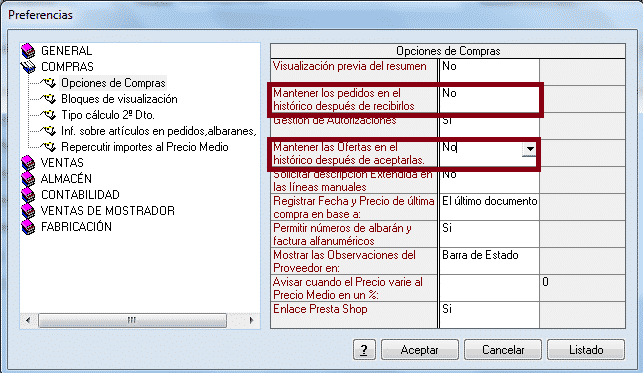
Task: Click 'Mantener las Ofertas en el histórico' label
Action: click(x=349, y=154)
